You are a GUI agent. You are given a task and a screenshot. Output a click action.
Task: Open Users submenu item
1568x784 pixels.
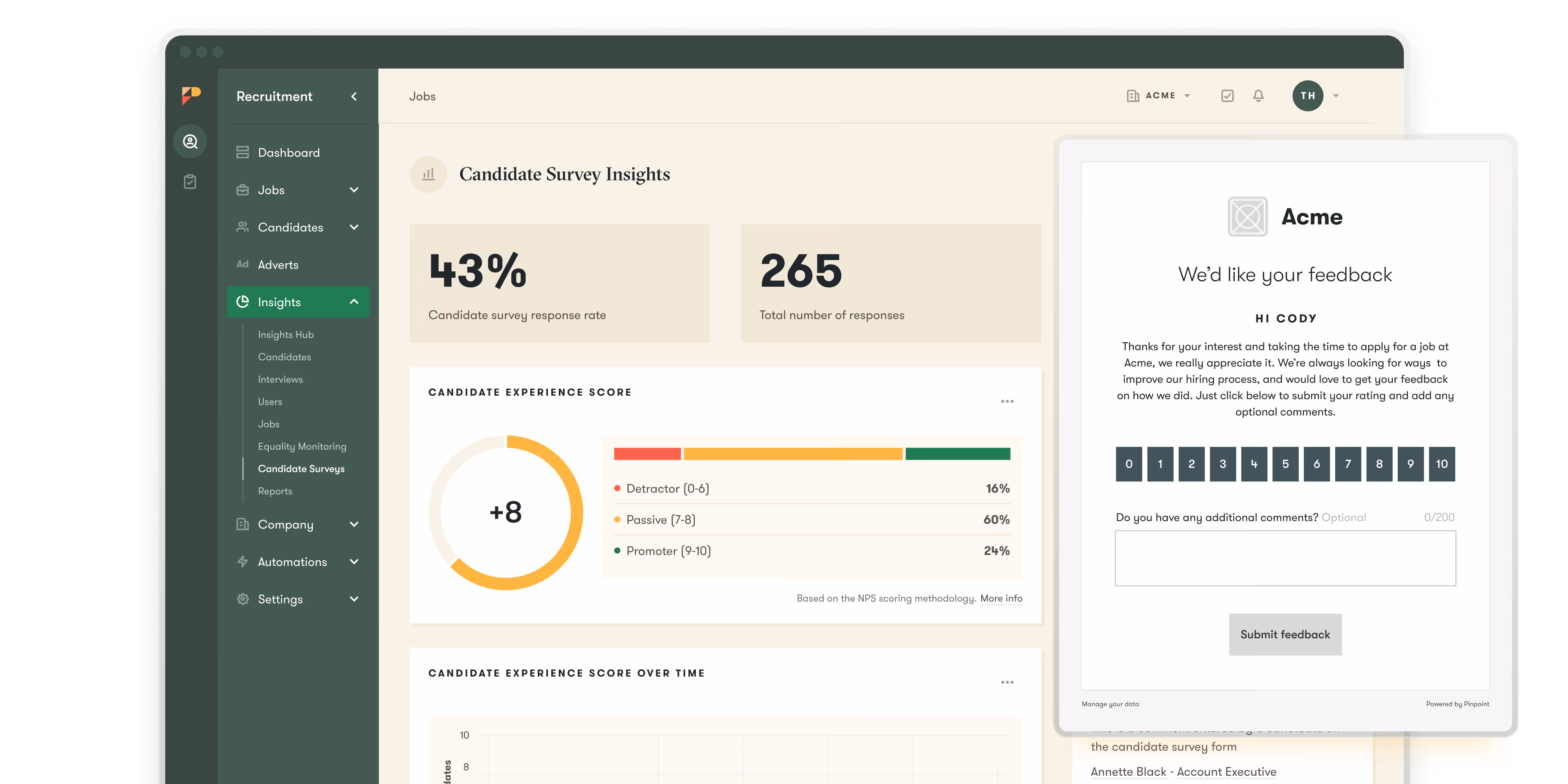pos(269,402)
